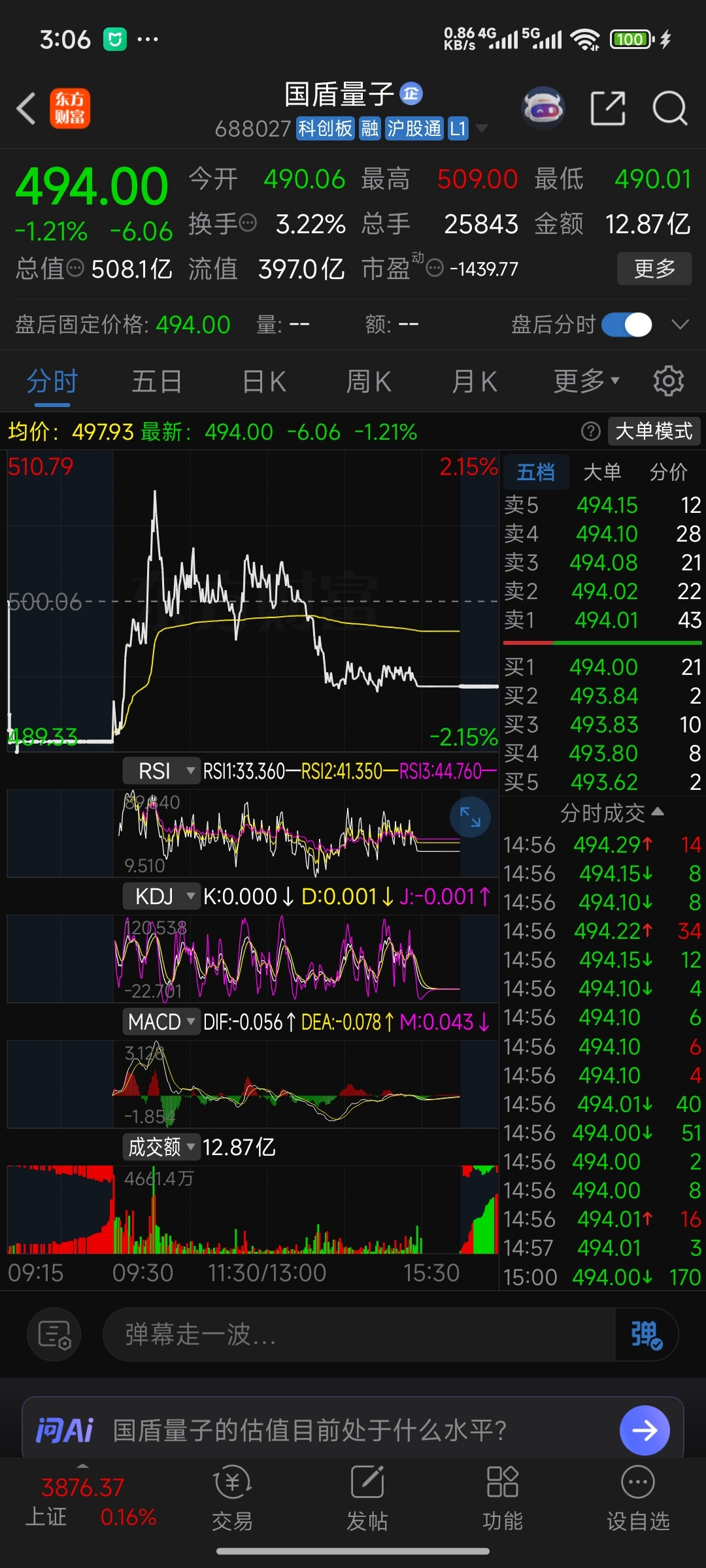This screenshot has height=1568, width=706.
Task: Expand stock tag dropdown triangle
Action: tap(482, 128)
